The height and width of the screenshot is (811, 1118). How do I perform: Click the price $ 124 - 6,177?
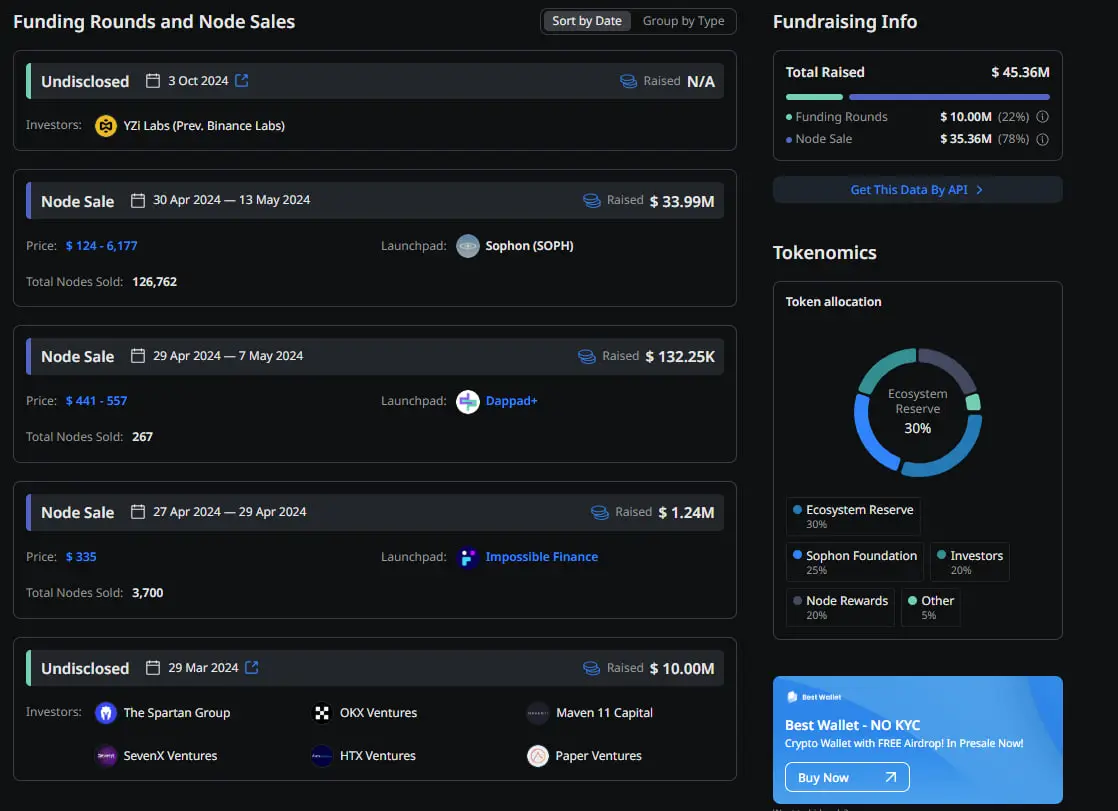point(101,246)
